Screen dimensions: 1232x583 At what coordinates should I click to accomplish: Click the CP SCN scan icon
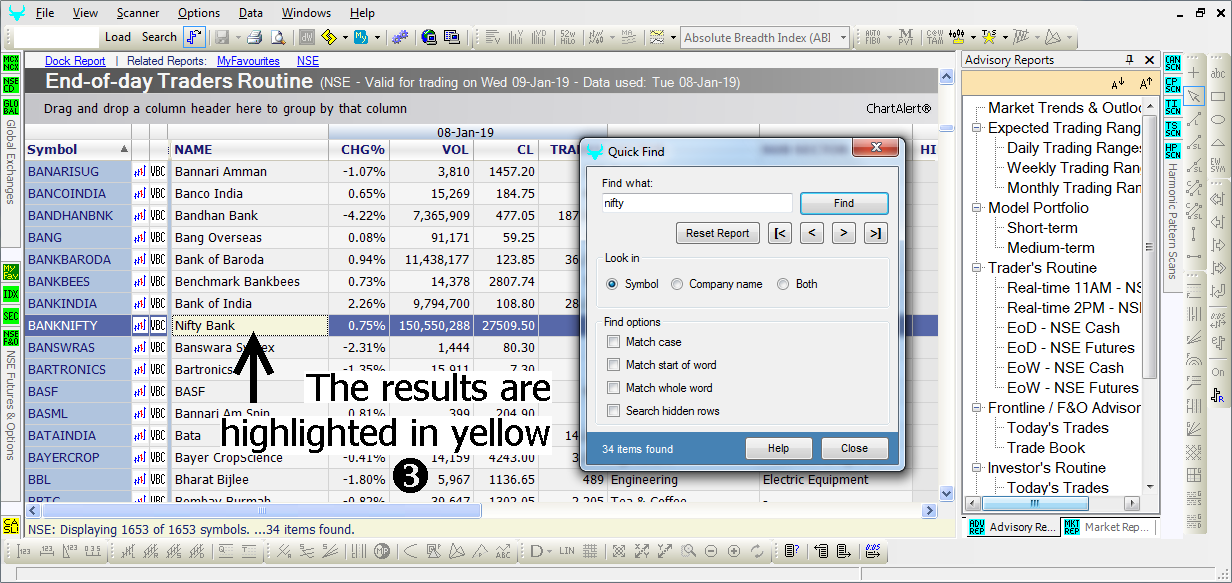coord(1173,85)
